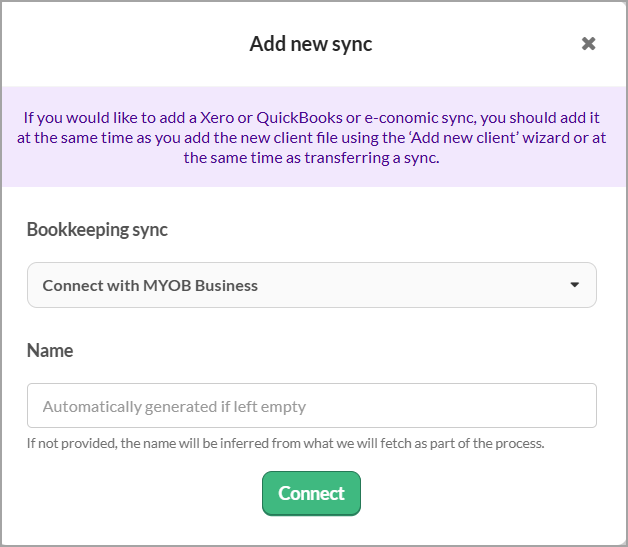Click the green Connect button
Viewport: 628px width, 547px height.
coord(311,494)
